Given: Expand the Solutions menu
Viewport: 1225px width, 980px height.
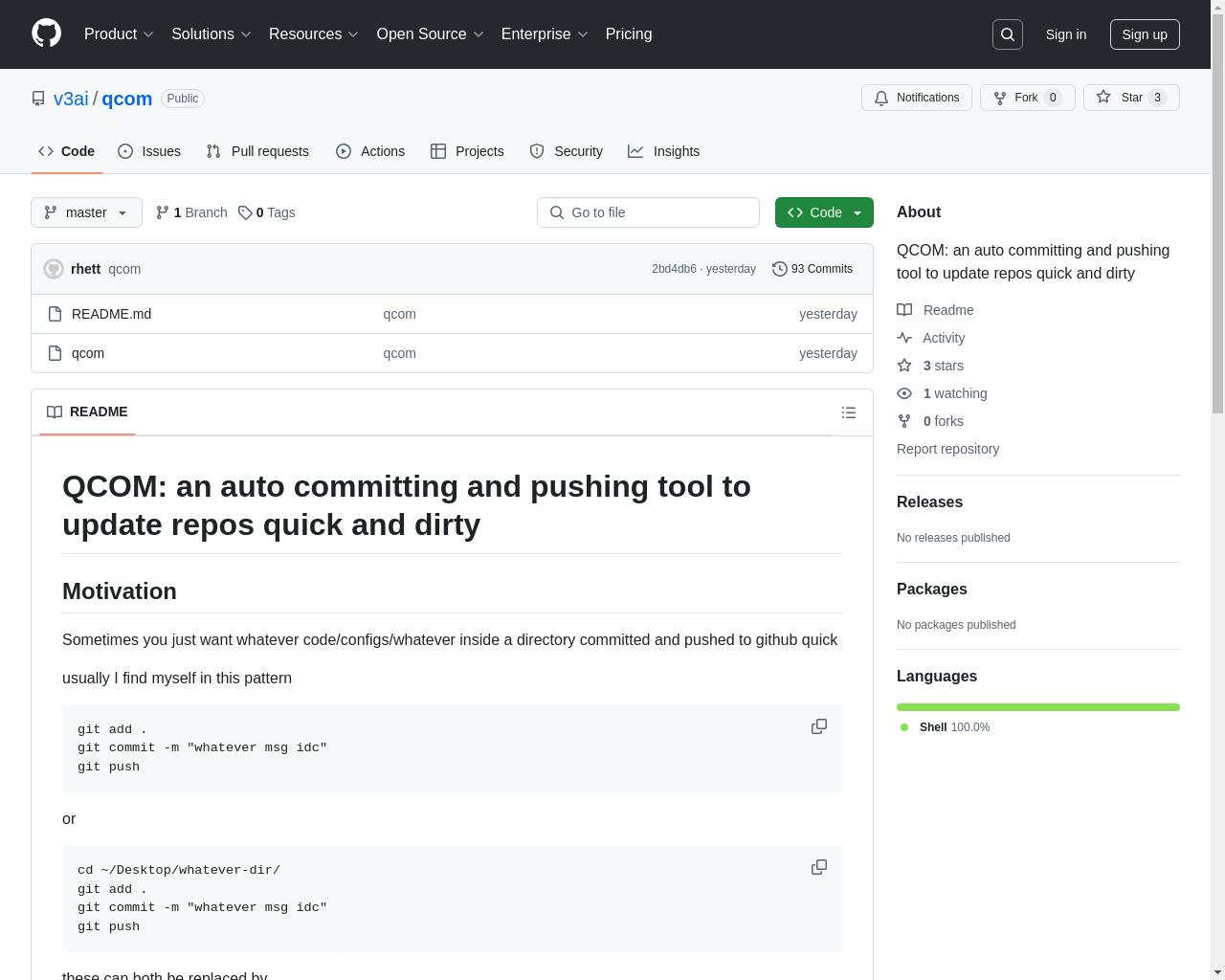Looking at the screenshot, I should [x=212, y=34].
